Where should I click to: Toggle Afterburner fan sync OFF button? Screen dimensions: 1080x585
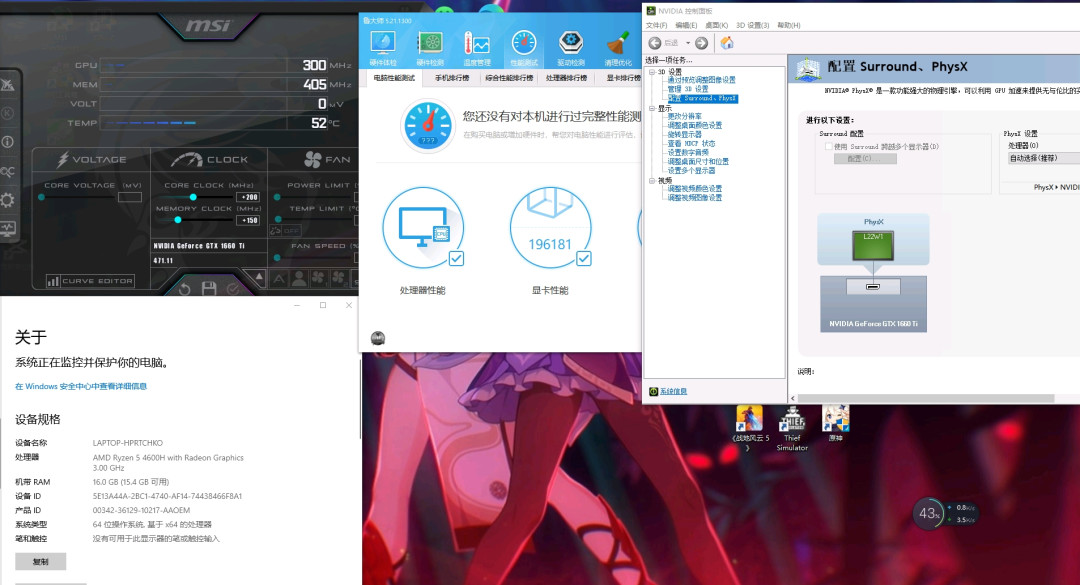click(x=284, y=230)
